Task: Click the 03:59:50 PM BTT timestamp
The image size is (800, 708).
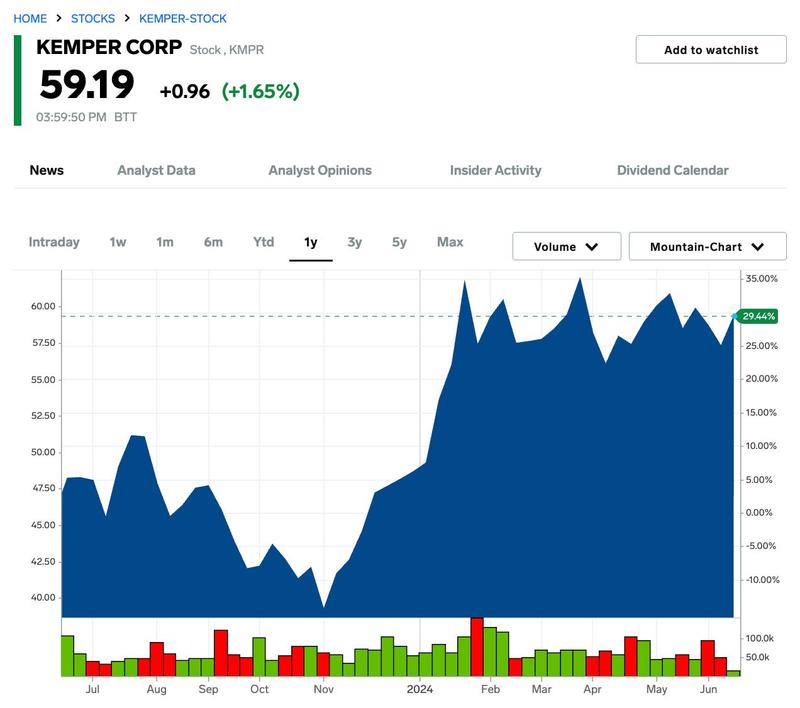Action: [86, 117]
